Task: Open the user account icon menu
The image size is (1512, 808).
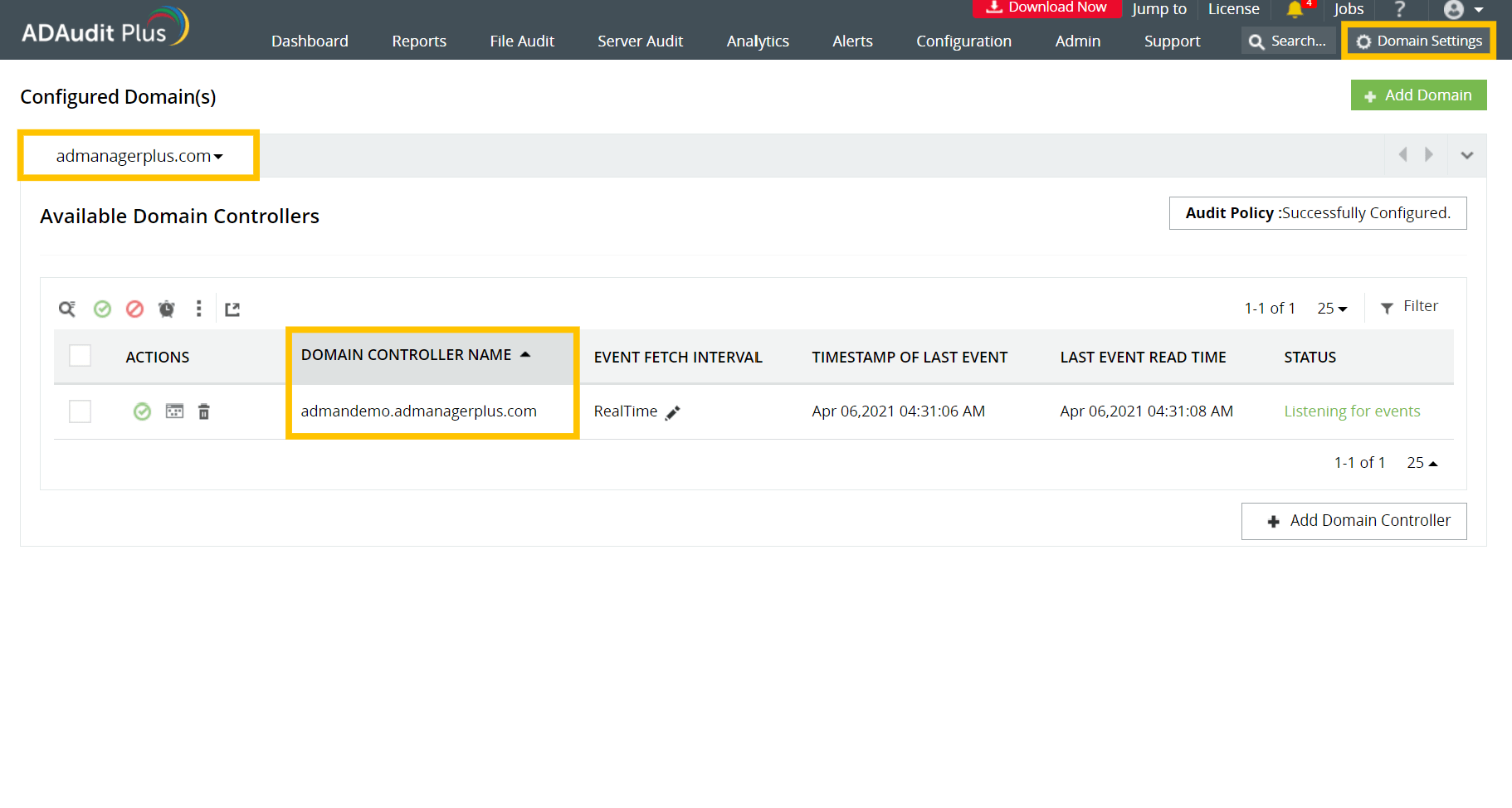Action: pos(1455,10)
